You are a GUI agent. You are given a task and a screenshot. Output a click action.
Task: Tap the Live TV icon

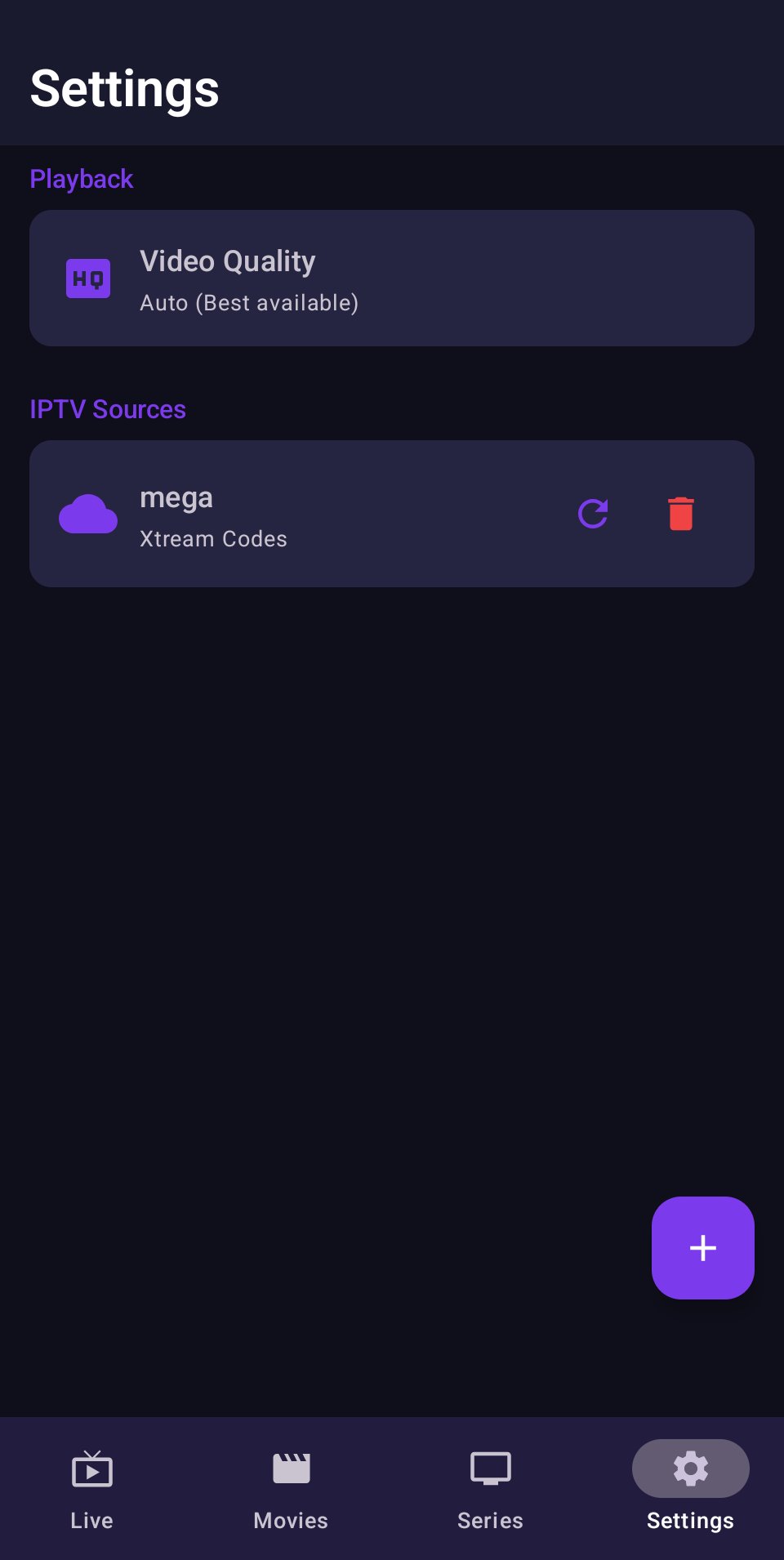[91, 1469]
